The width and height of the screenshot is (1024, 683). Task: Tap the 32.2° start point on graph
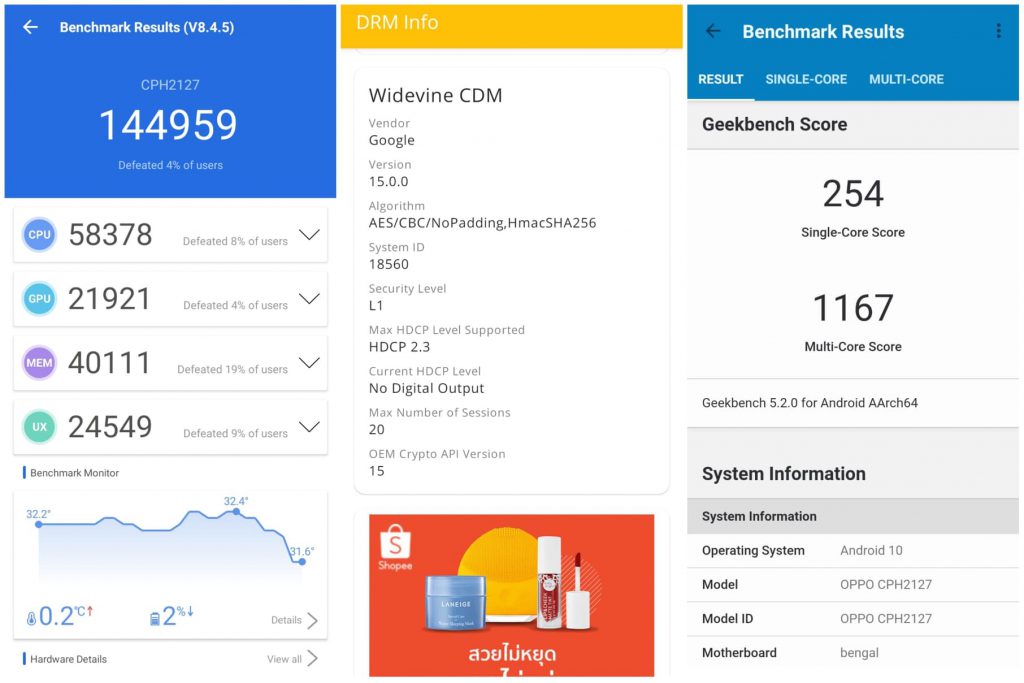tap(39, 524)
